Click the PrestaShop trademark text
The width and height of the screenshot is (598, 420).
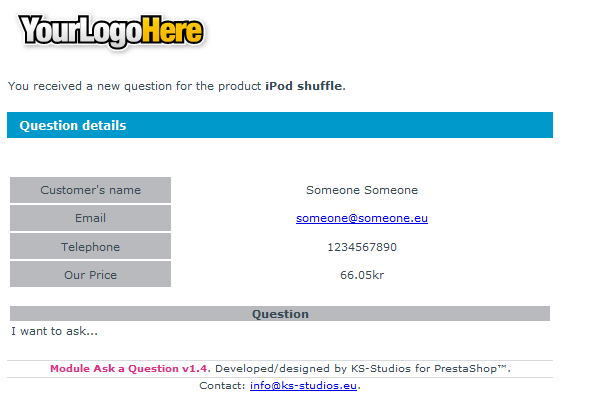point(471,369)
